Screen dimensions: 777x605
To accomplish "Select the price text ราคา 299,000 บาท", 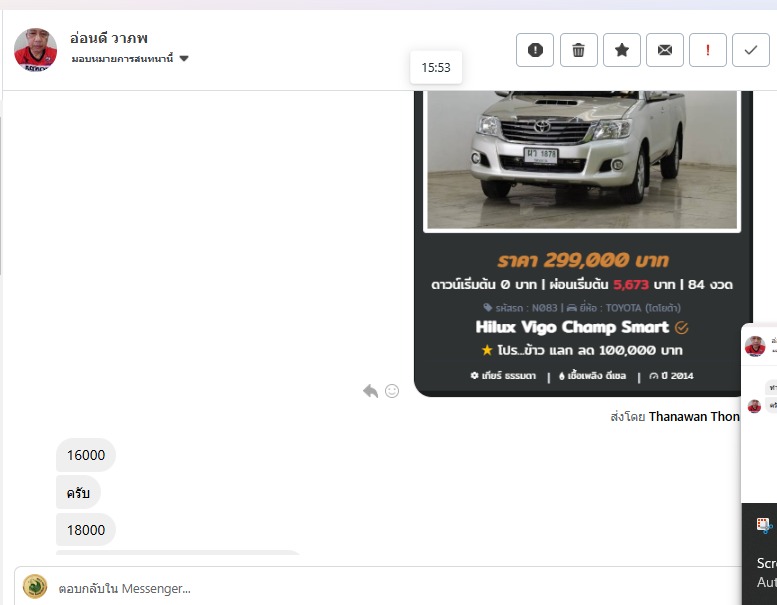I will (x=583, y=260).
